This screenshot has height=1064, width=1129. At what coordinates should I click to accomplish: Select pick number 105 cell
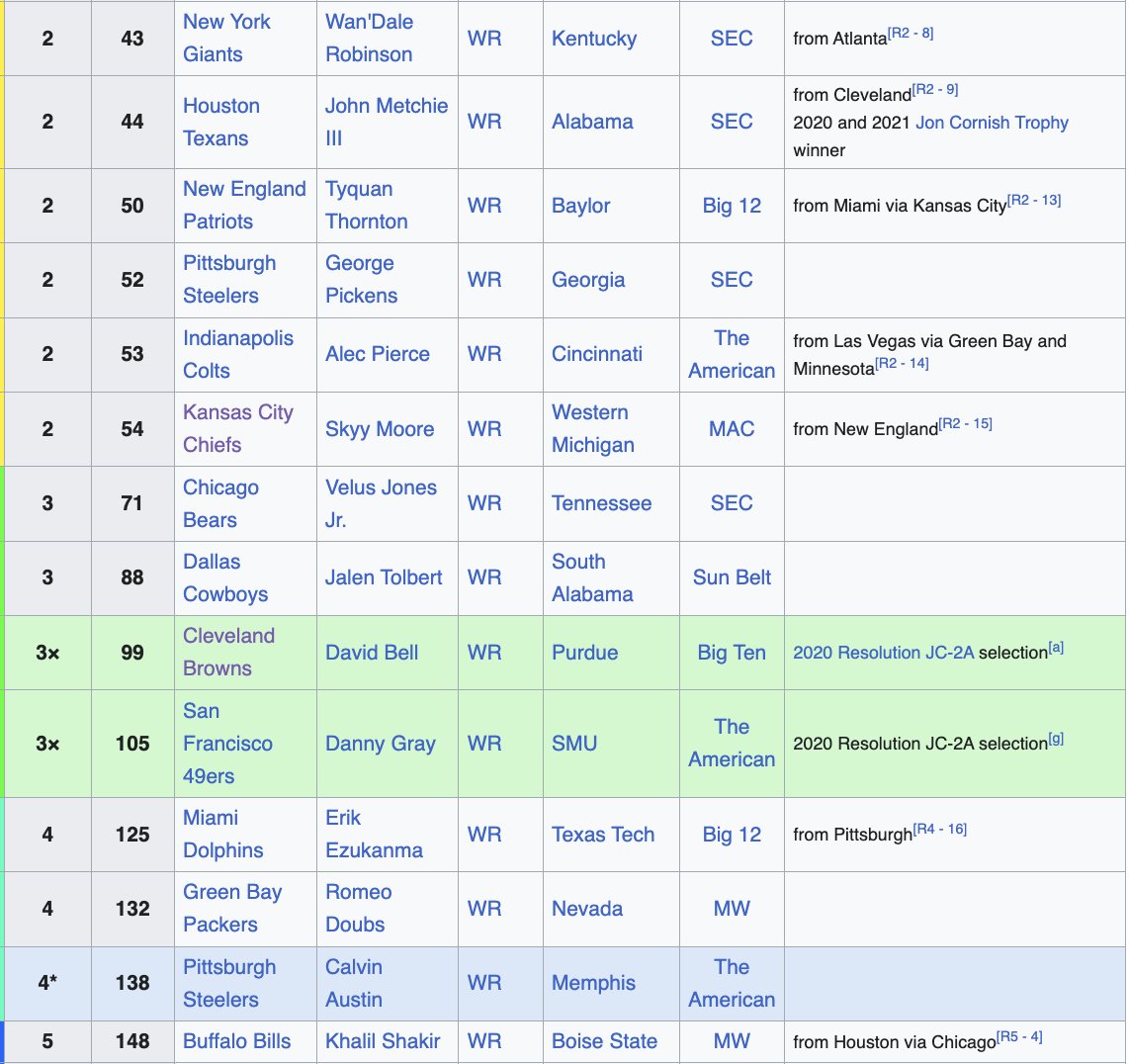pyautogui.click(x=132, y=744)
